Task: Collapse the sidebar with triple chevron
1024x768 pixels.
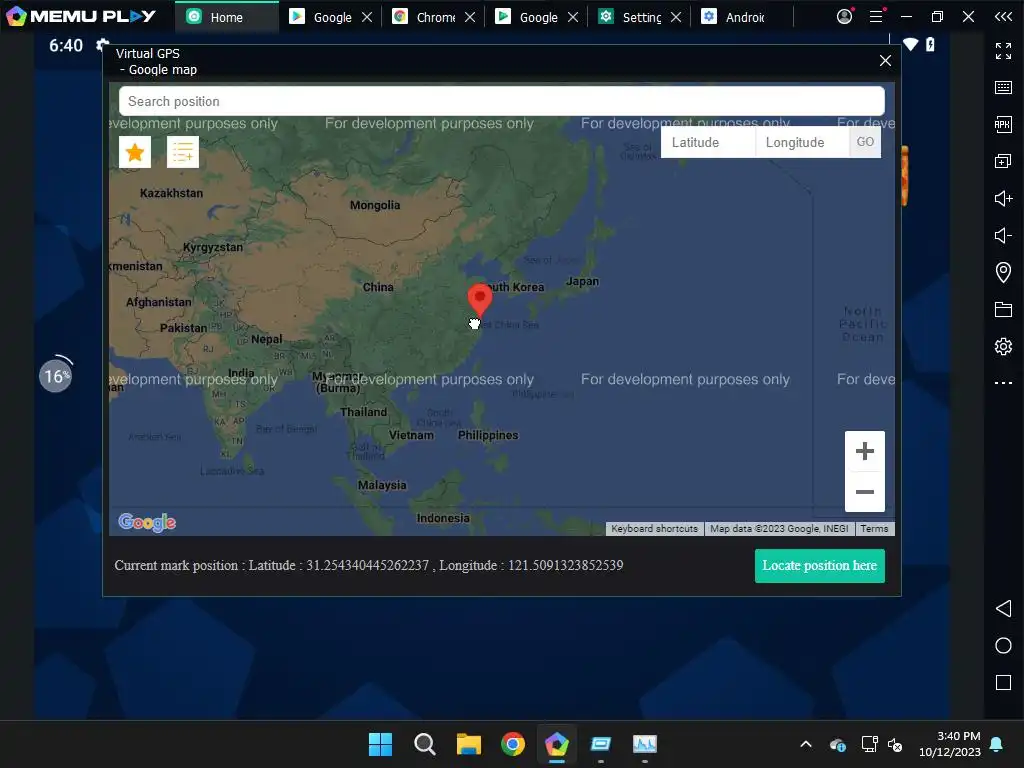Action: click(1004, 16)
